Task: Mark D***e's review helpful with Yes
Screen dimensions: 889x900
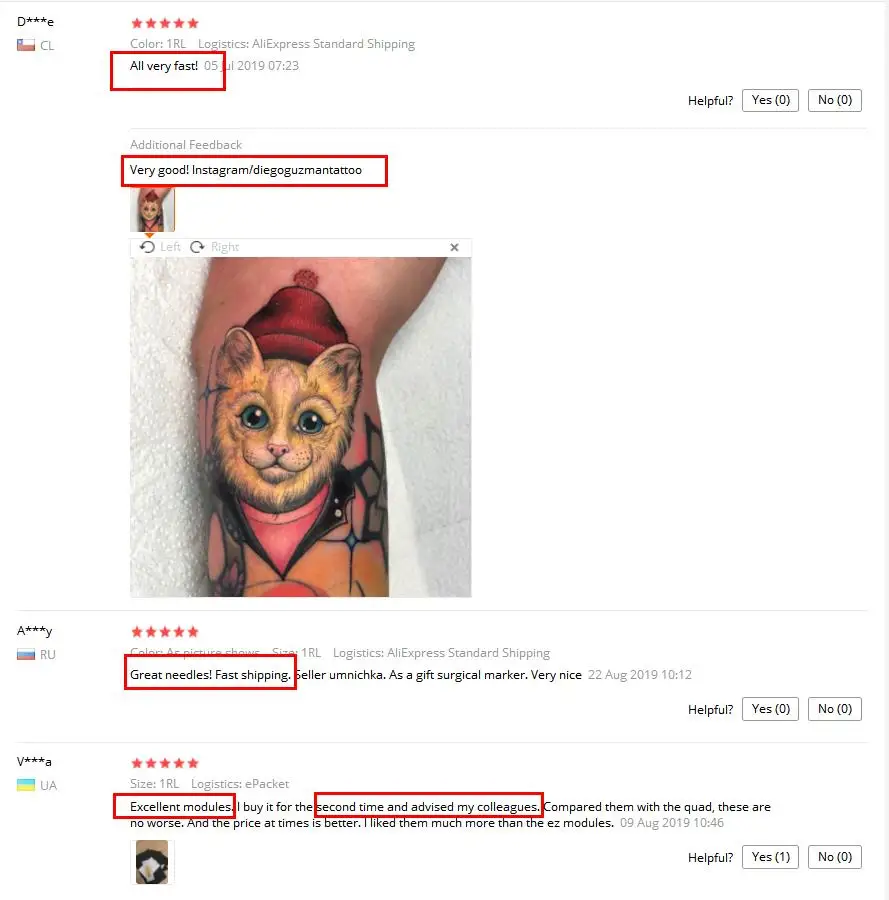Action: pyautogui.click(x=770, y=100)
